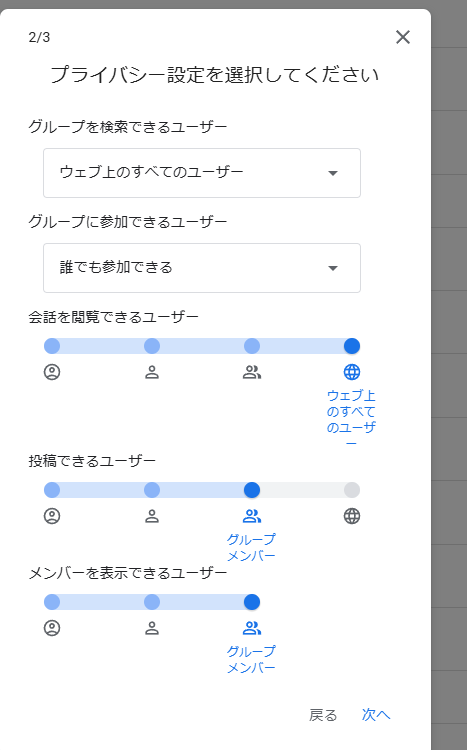Click group members icon under 投稿できるユーザー
Screen dimensions: 467x750
coord(252,516)
